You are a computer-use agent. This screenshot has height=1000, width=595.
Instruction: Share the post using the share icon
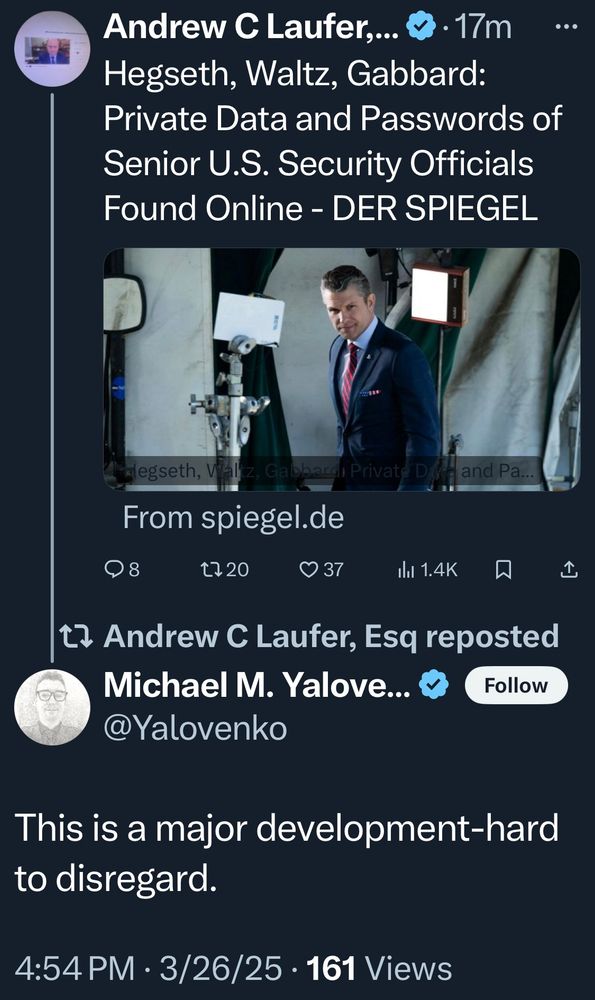[x=570, y=568]
